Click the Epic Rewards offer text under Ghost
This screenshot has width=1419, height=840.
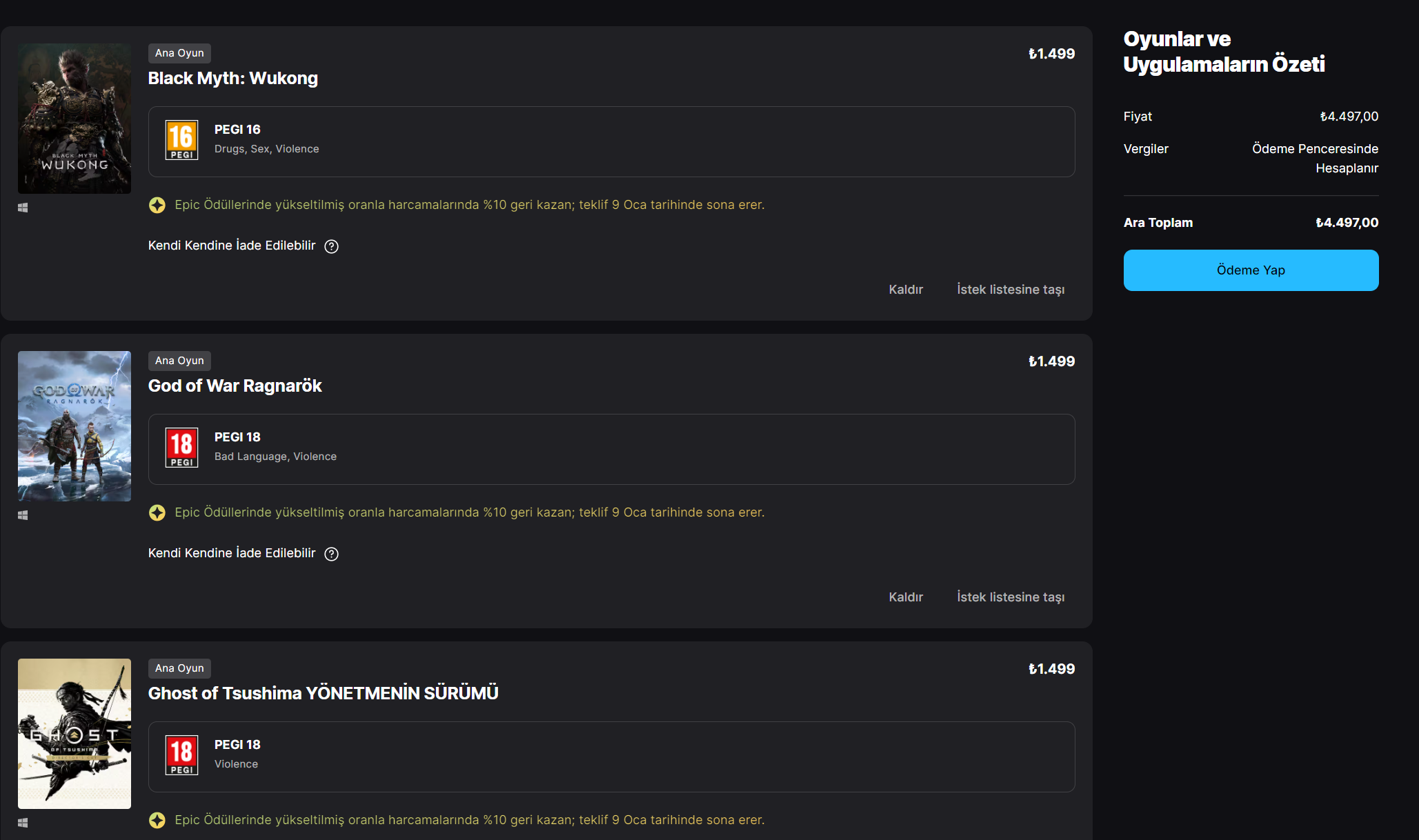(x=469, y=820)
